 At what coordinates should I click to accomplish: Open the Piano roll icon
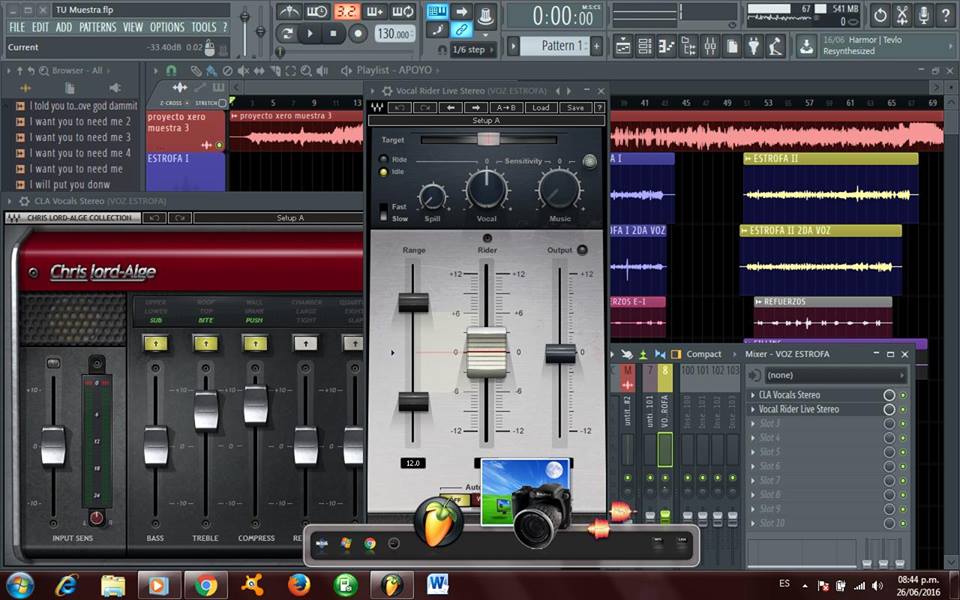point(667,47)
